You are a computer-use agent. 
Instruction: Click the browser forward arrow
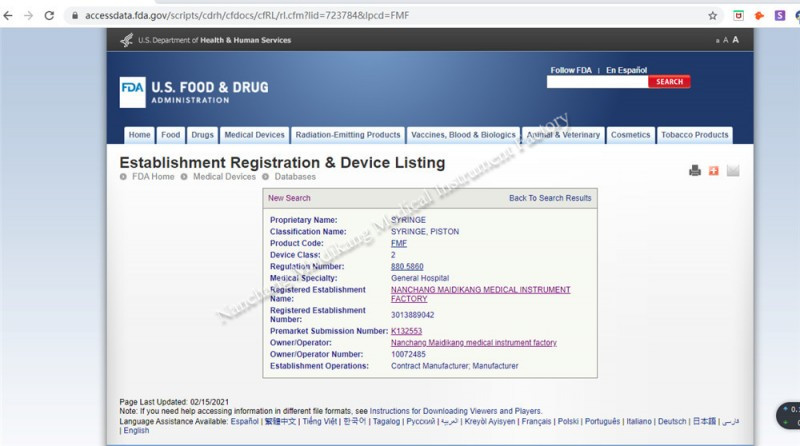(x=29, y=16)
